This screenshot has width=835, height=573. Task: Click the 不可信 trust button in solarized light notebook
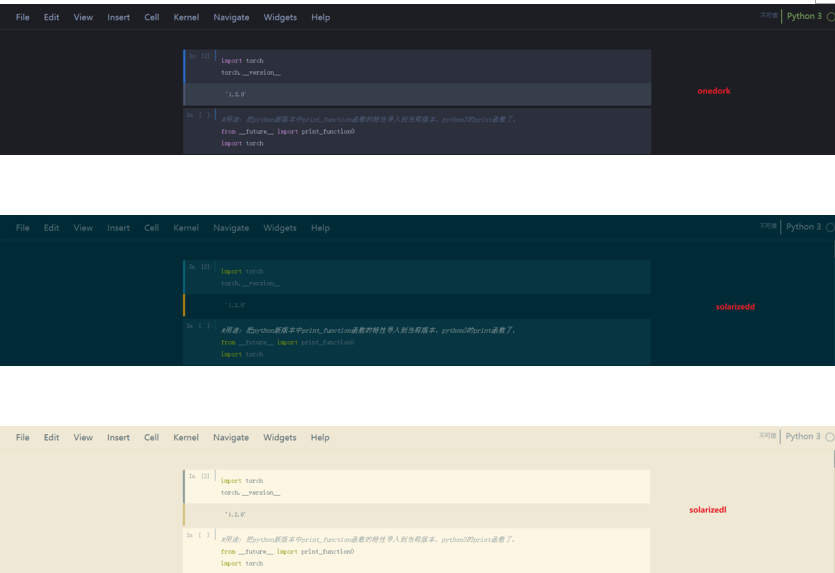coord(767,436)
